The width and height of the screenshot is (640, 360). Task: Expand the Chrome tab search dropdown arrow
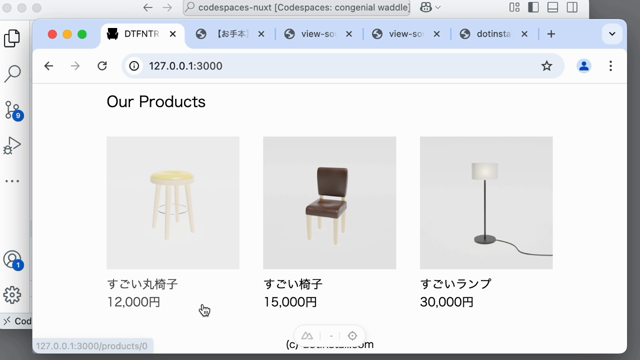pos(612,34)
